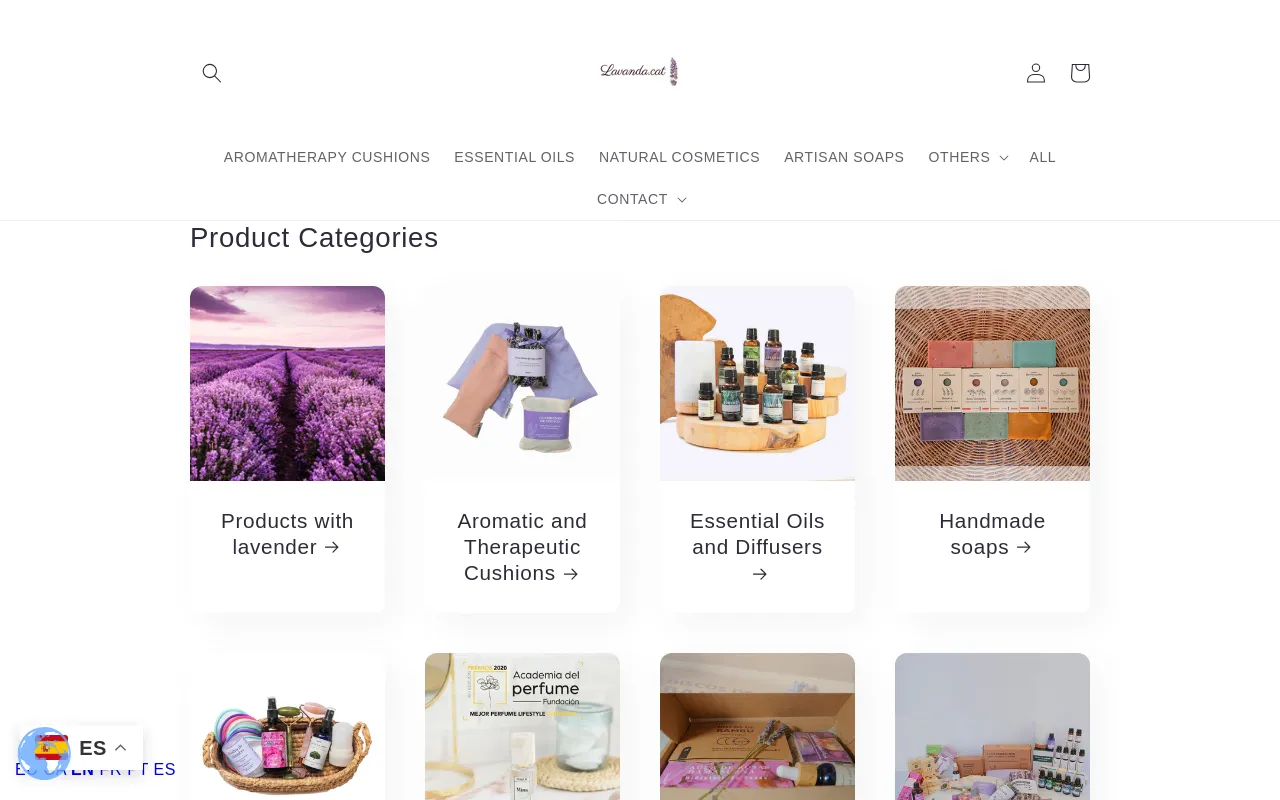Open Aromatic and Therapeutic Cushions link
Screen dimensions: 1280x800
point(522,547)
